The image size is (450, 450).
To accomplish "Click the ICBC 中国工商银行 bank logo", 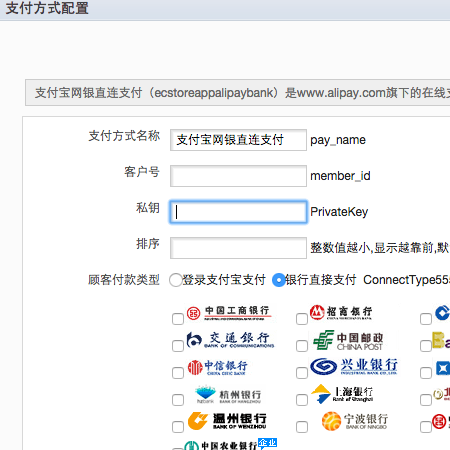I will 228,313.
